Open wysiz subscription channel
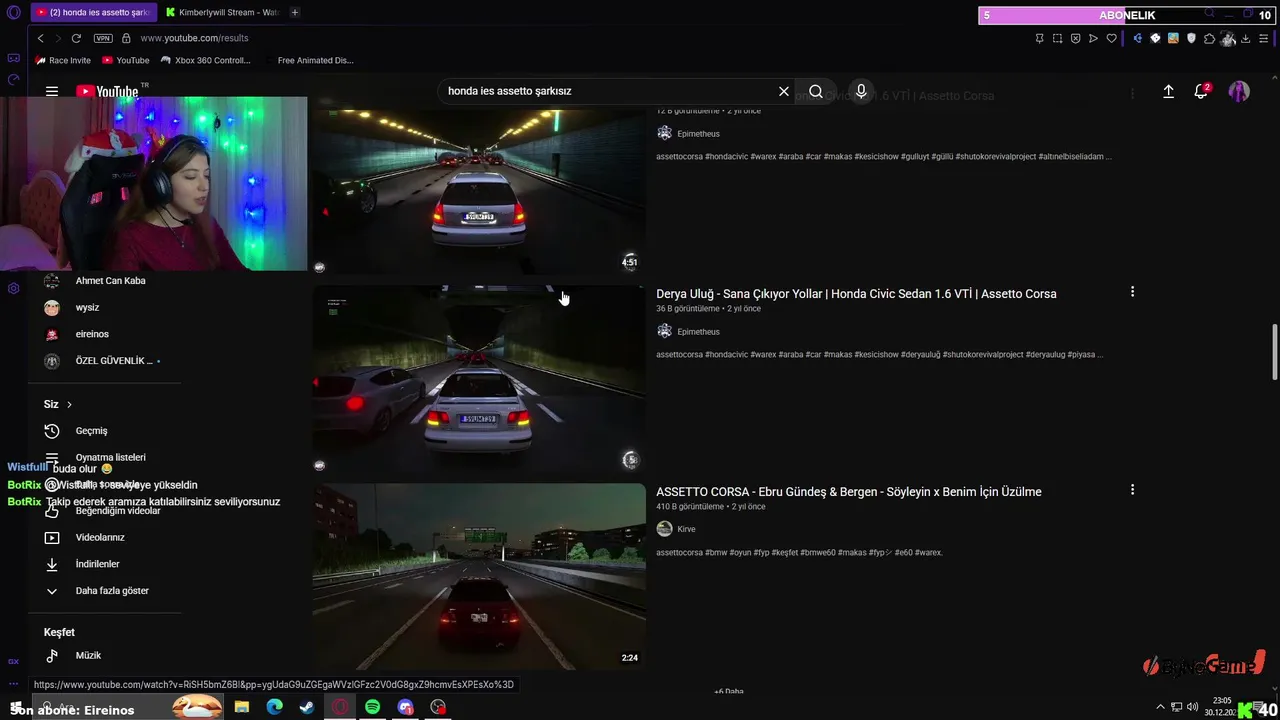The height and width of the screenshot is (720, 1280). [87, 308]
